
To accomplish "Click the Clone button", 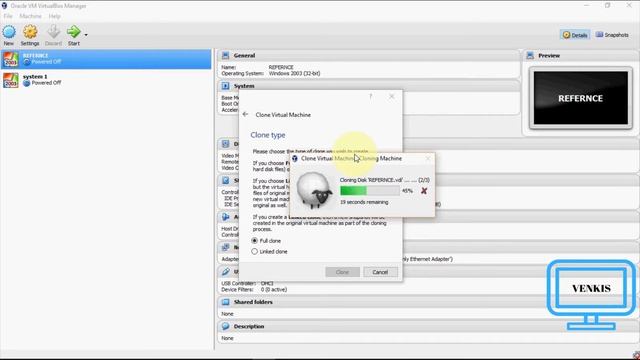I will (x=342, y=272).
